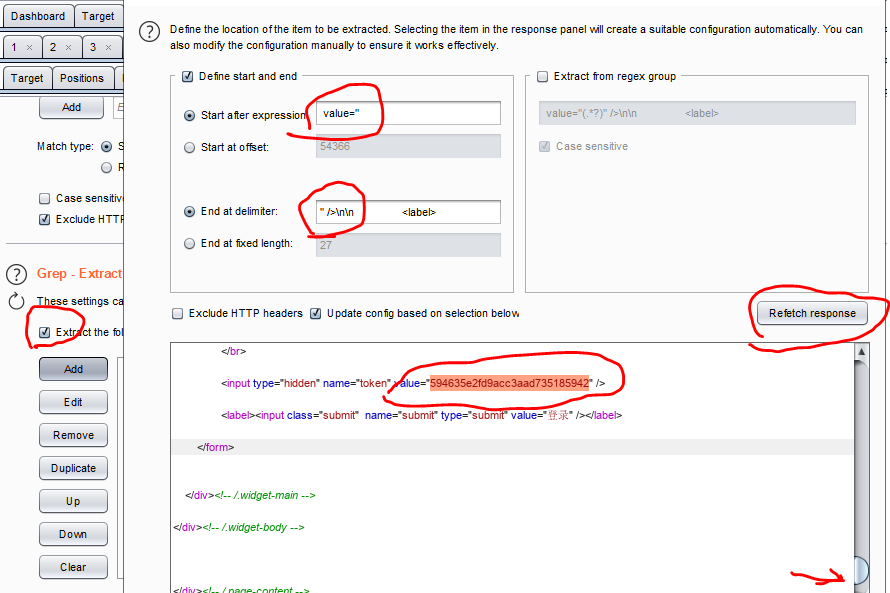The image size is (890, 593).
Task: Select Start after expression radio button
Action: pos(190,115)
